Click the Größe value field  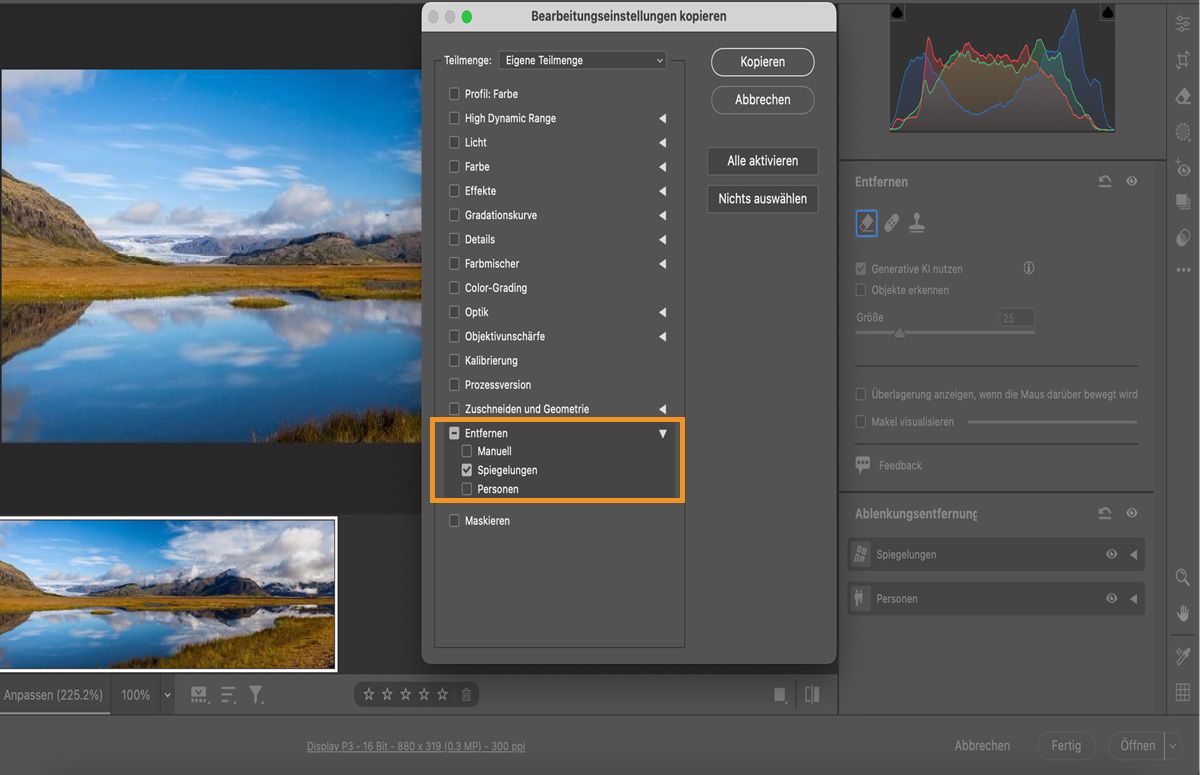click(x=1017, y=318)
